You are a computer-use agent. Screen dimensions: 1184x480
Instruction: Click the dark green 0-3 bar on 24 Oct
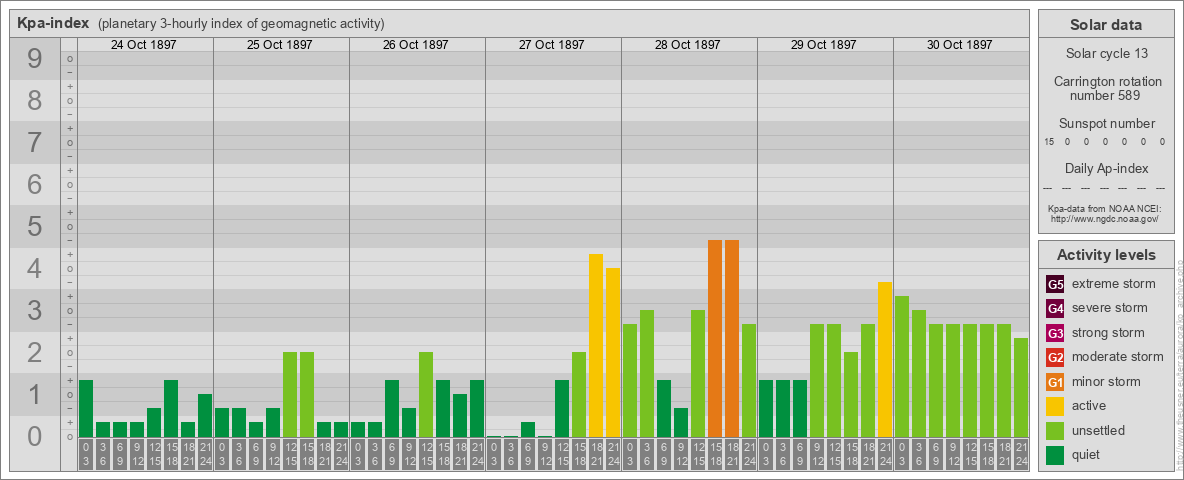tap(86, 409)
